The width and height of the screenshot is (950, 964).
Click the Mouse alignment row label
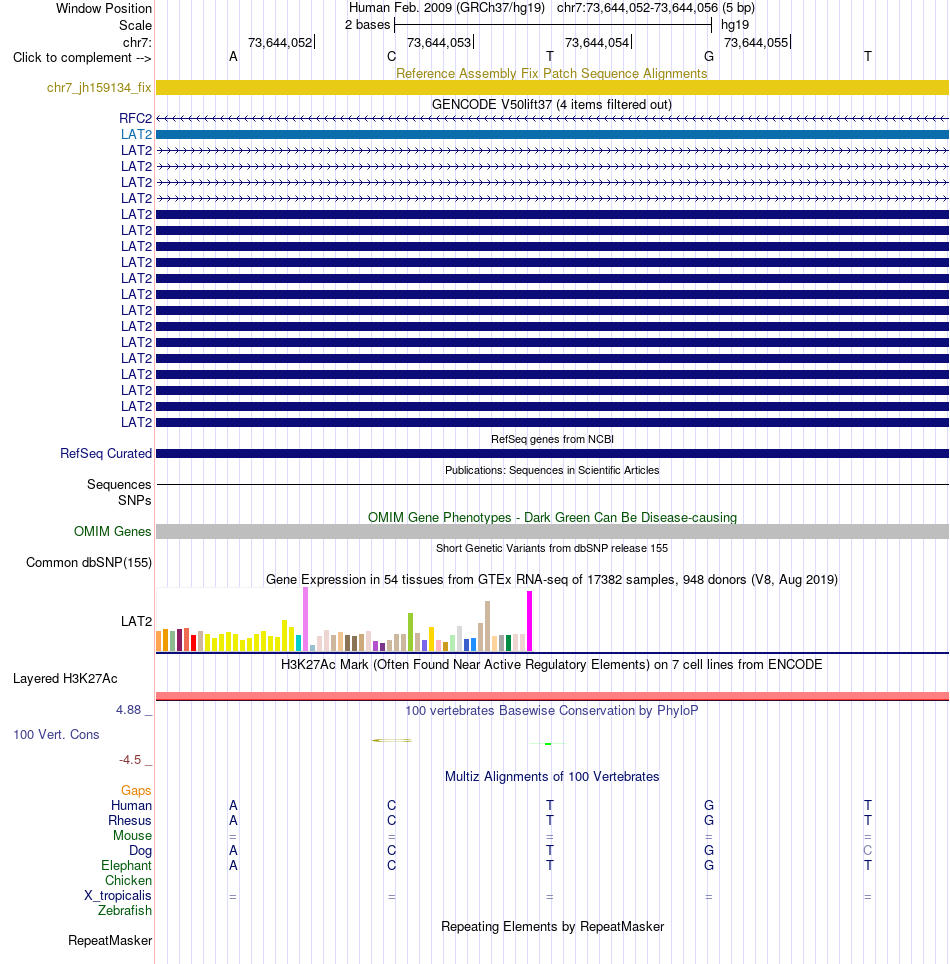pos(132,836)
